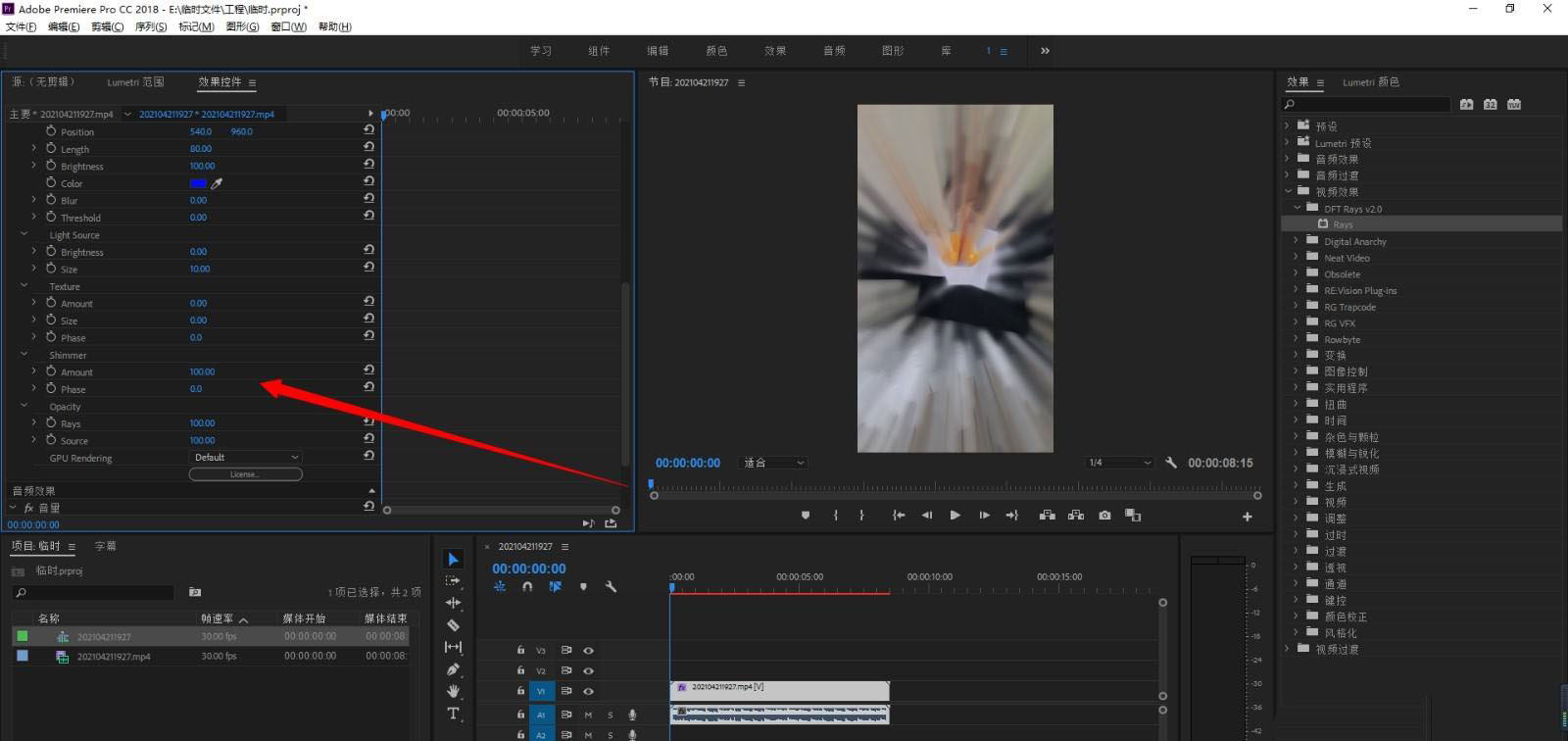
Task: Mark In point in program monitor
Action: point(835,516)
